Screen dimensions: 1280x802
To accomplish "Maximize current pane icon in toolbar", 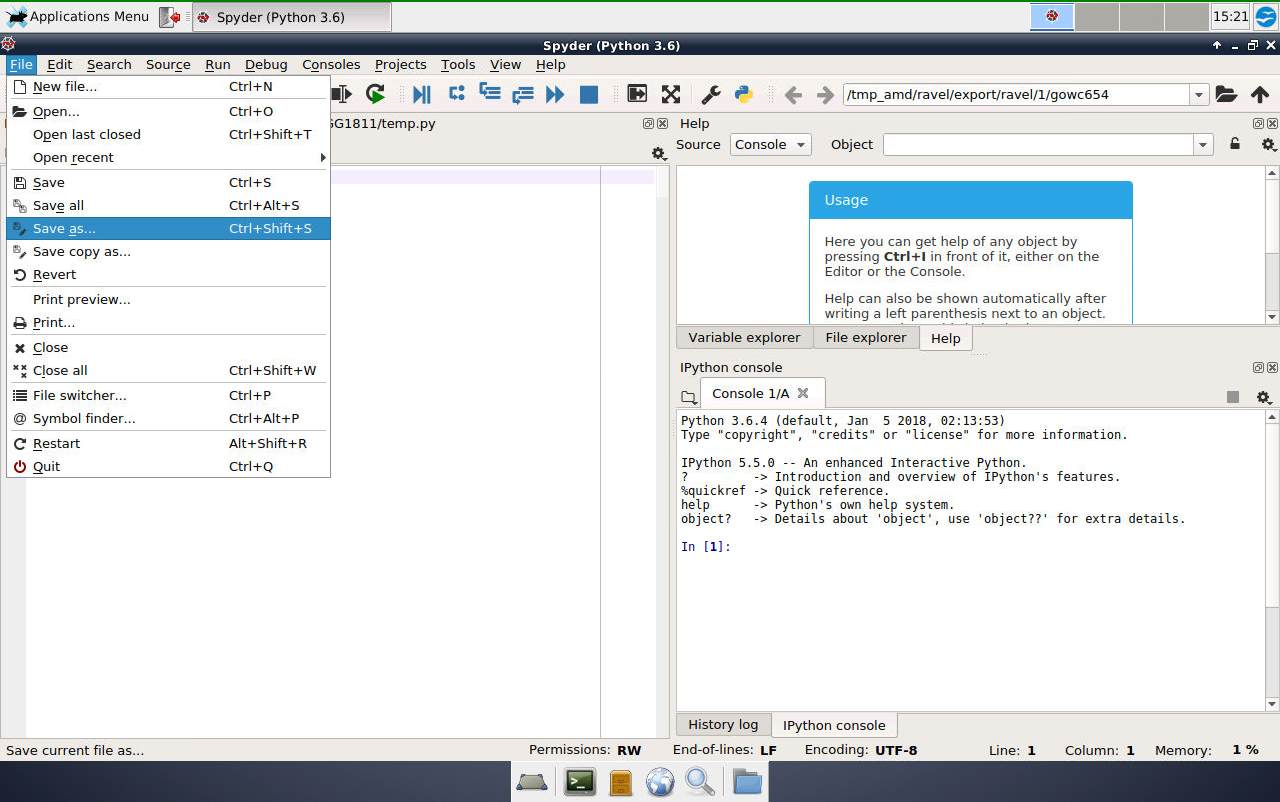I will [x=637, y=94].
